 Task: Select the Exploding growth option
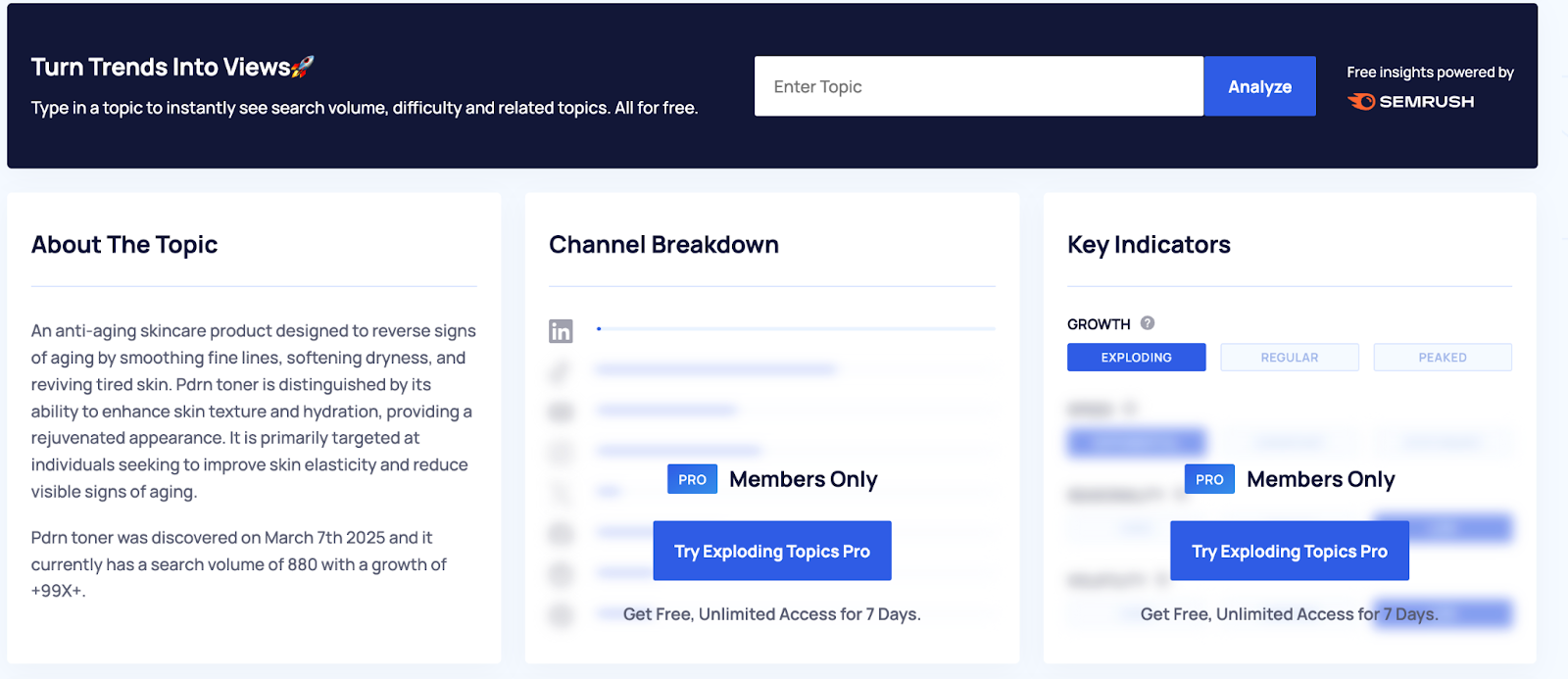pos(1136,358)
